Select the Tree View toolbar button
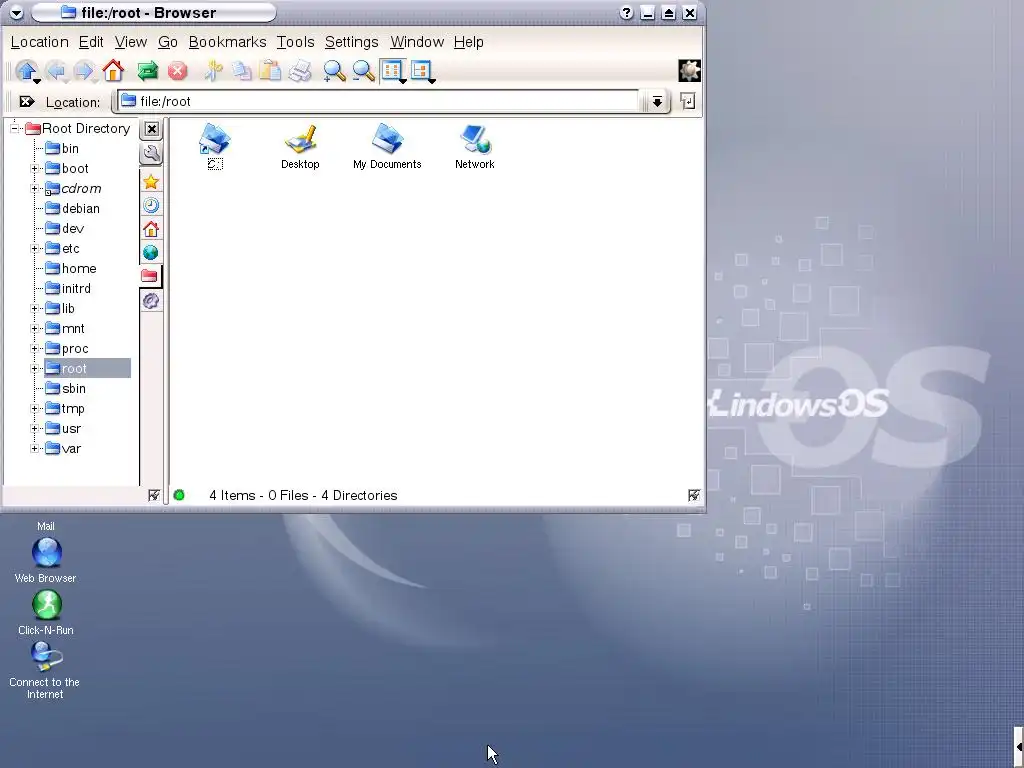Viewport: 1024px width, 768px height. (x=422, y=71)
